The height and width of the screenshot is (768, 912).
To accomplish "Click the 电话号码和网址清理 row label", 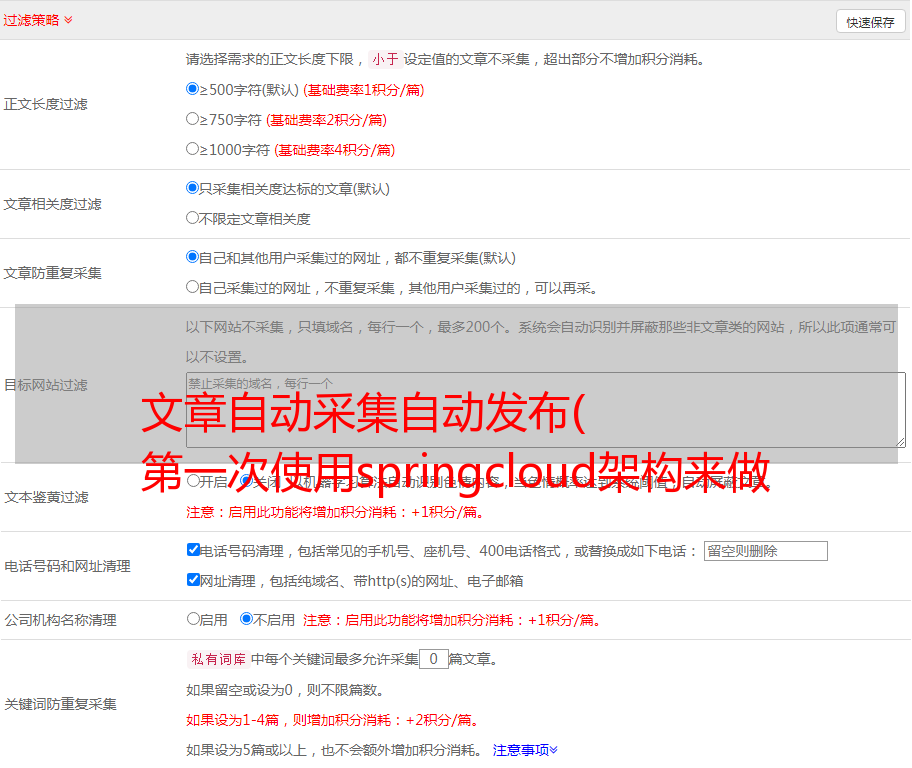I will click(x=67, y=566).
